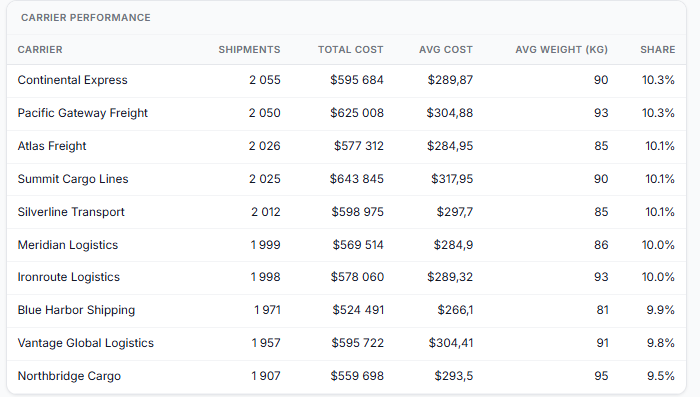The width and height of the screenshot is (700, 397).
Task: Select the Atlas Freight carrier name
Action: click(52, 146)
